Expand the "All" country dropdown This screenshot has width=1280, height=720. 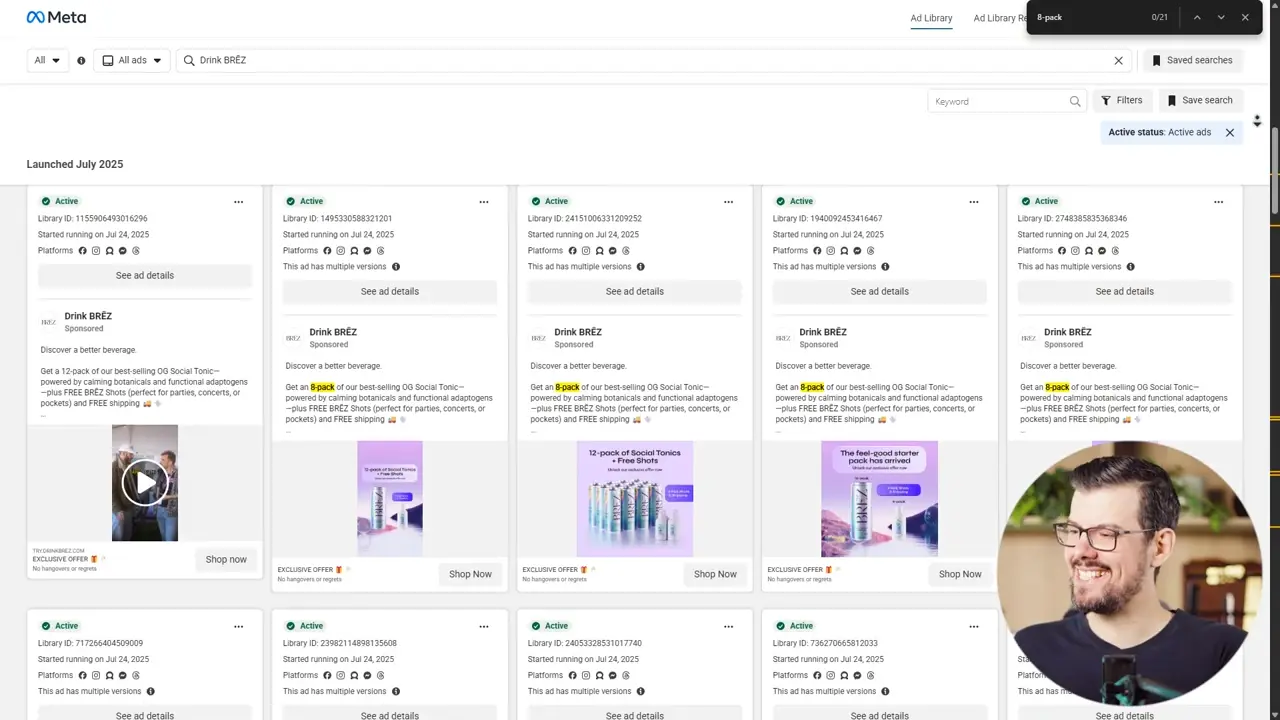click(46, 60)
